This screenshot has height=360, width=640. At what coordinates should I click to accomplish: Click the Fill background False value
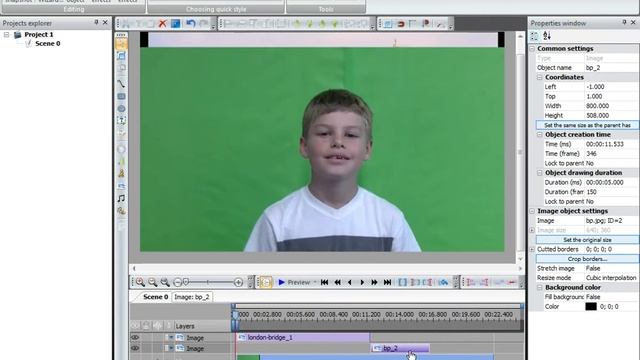point(611,297)
